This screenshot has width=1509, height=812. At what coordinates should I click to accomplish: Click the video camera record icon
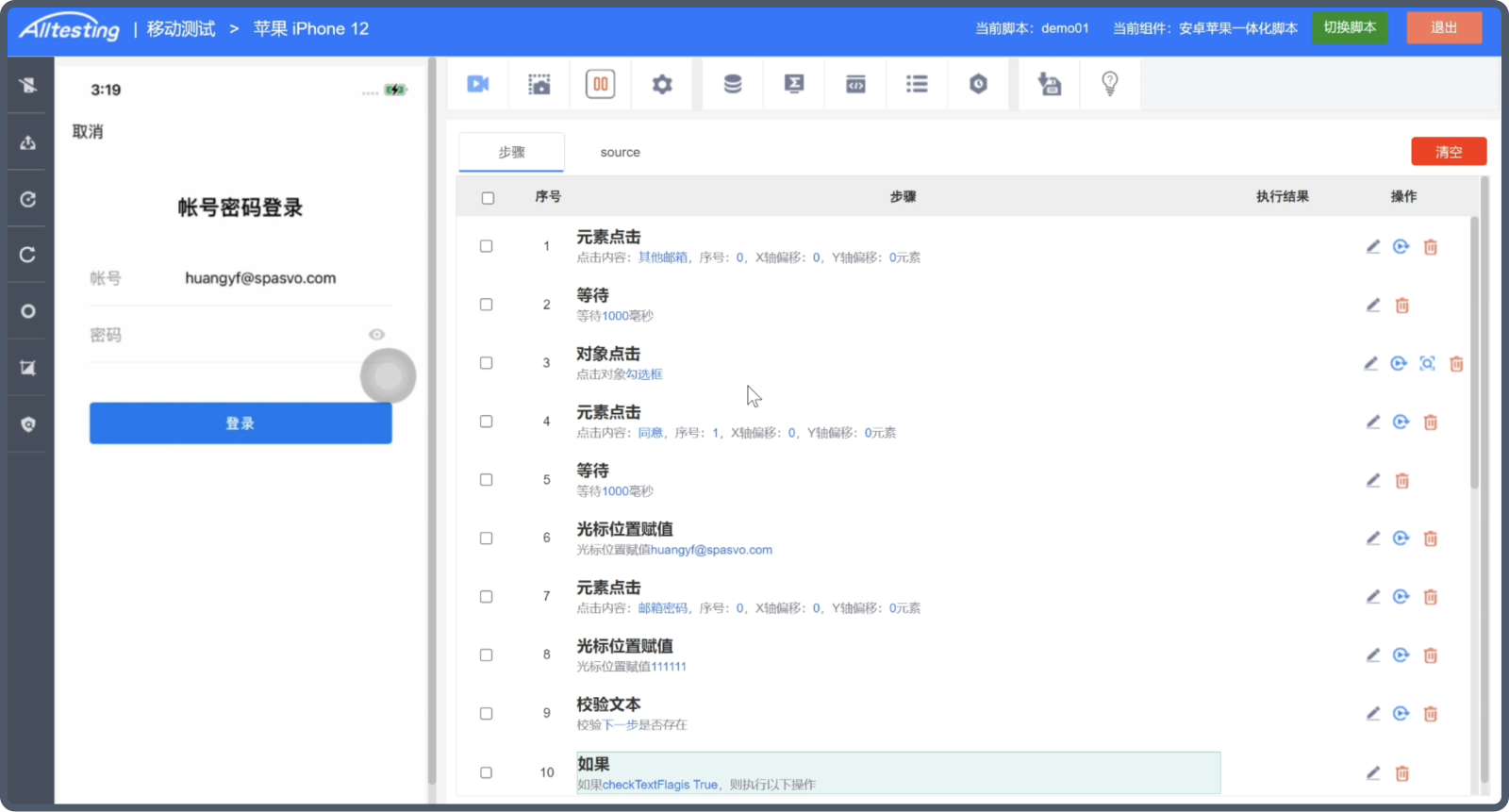(478, 85)
